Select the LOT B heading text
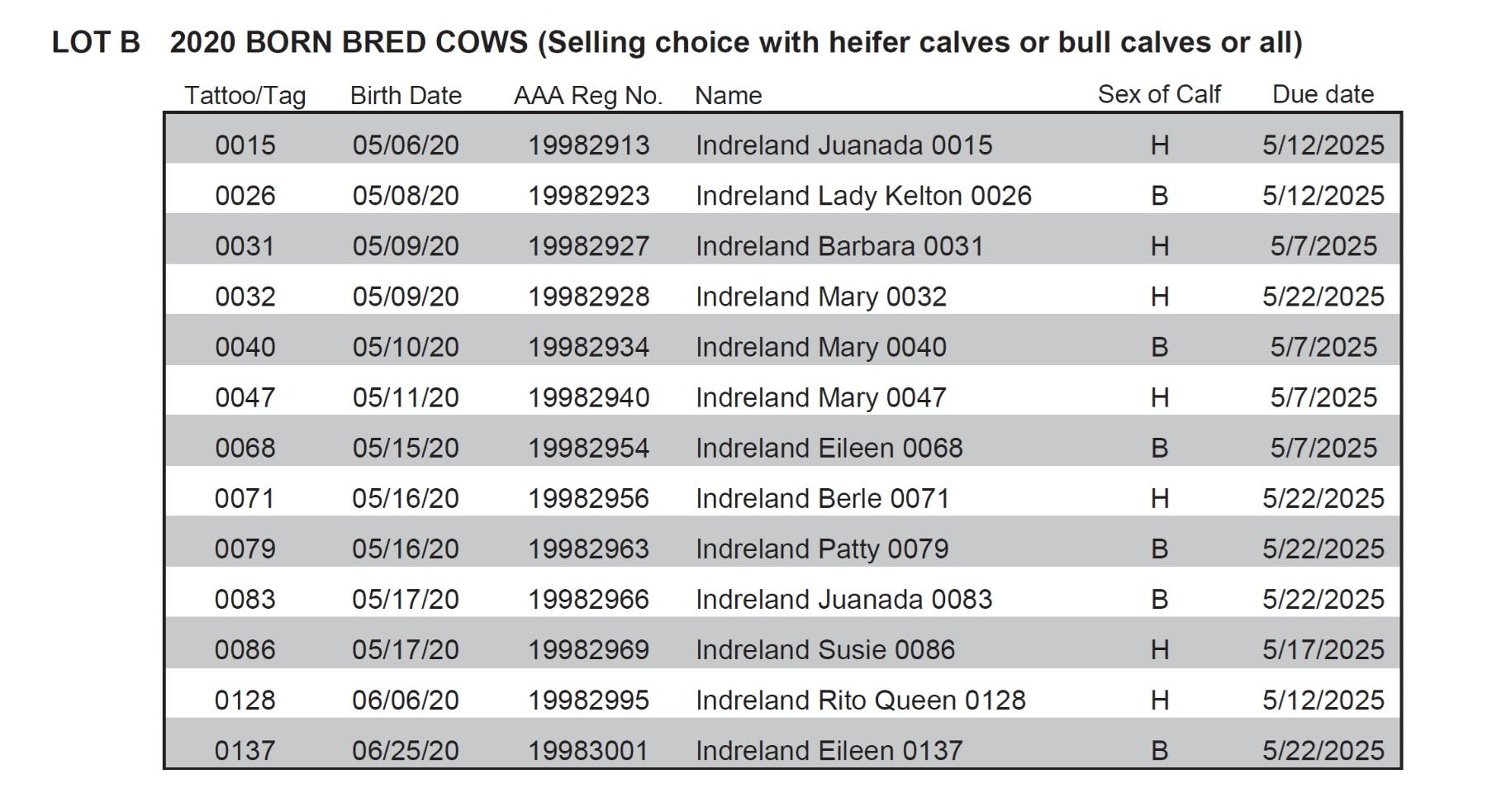This screenshot has width=1487, height=812. (x=96, y=43)
